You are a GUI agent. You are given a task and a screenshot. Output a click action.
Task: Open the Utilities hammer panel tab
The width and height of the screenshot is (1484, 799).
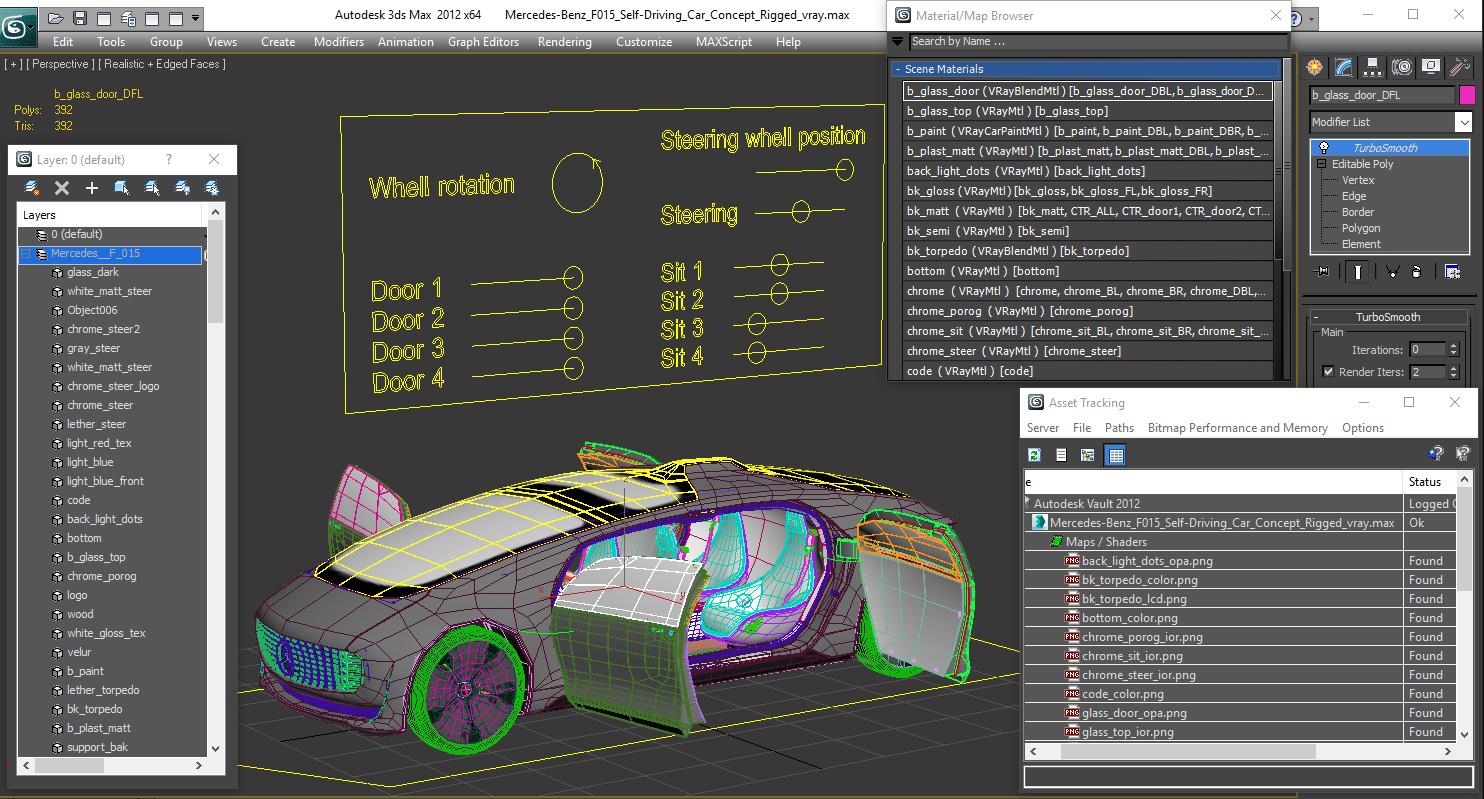(x=1460, y=67)
